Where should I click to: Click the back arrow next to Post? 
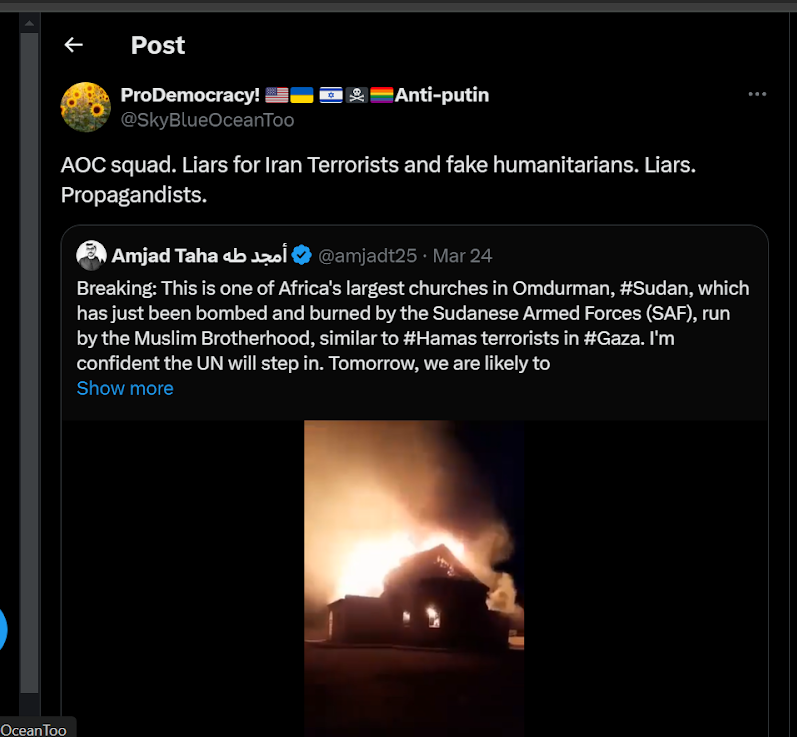click(x=73, y=45)
